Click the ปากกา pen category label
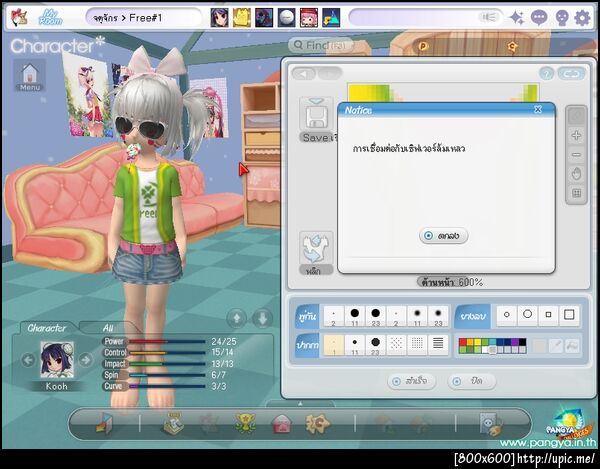The height and width of the screenshot is (469, 600). (x=307, y=345)
